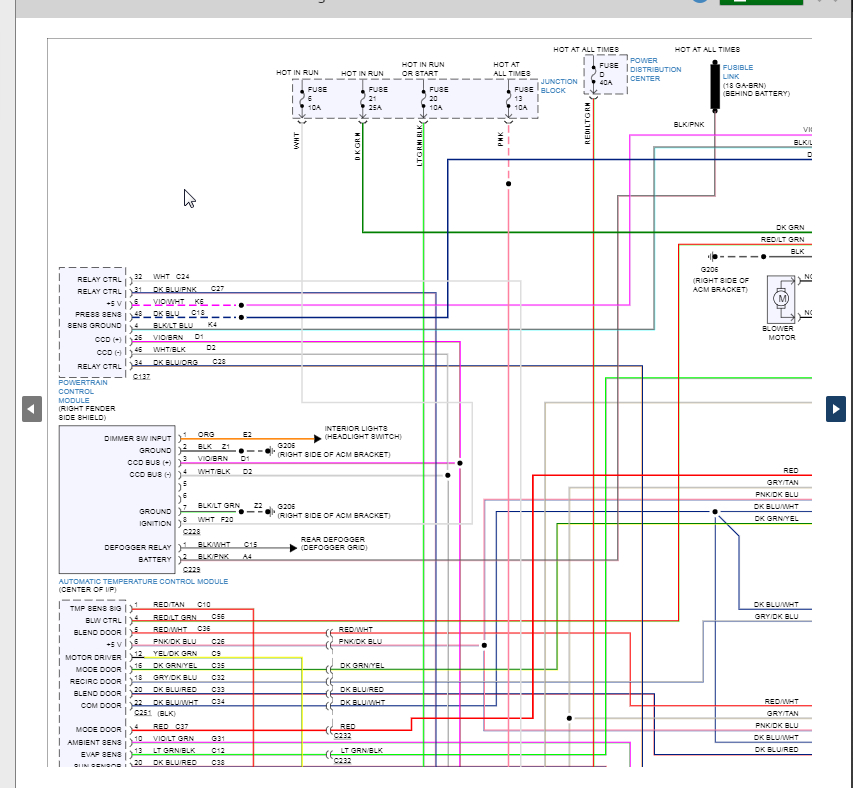853x788 pixels.
Task: Open the Powertrain Control Module link
Action: [x=83, y=392]
